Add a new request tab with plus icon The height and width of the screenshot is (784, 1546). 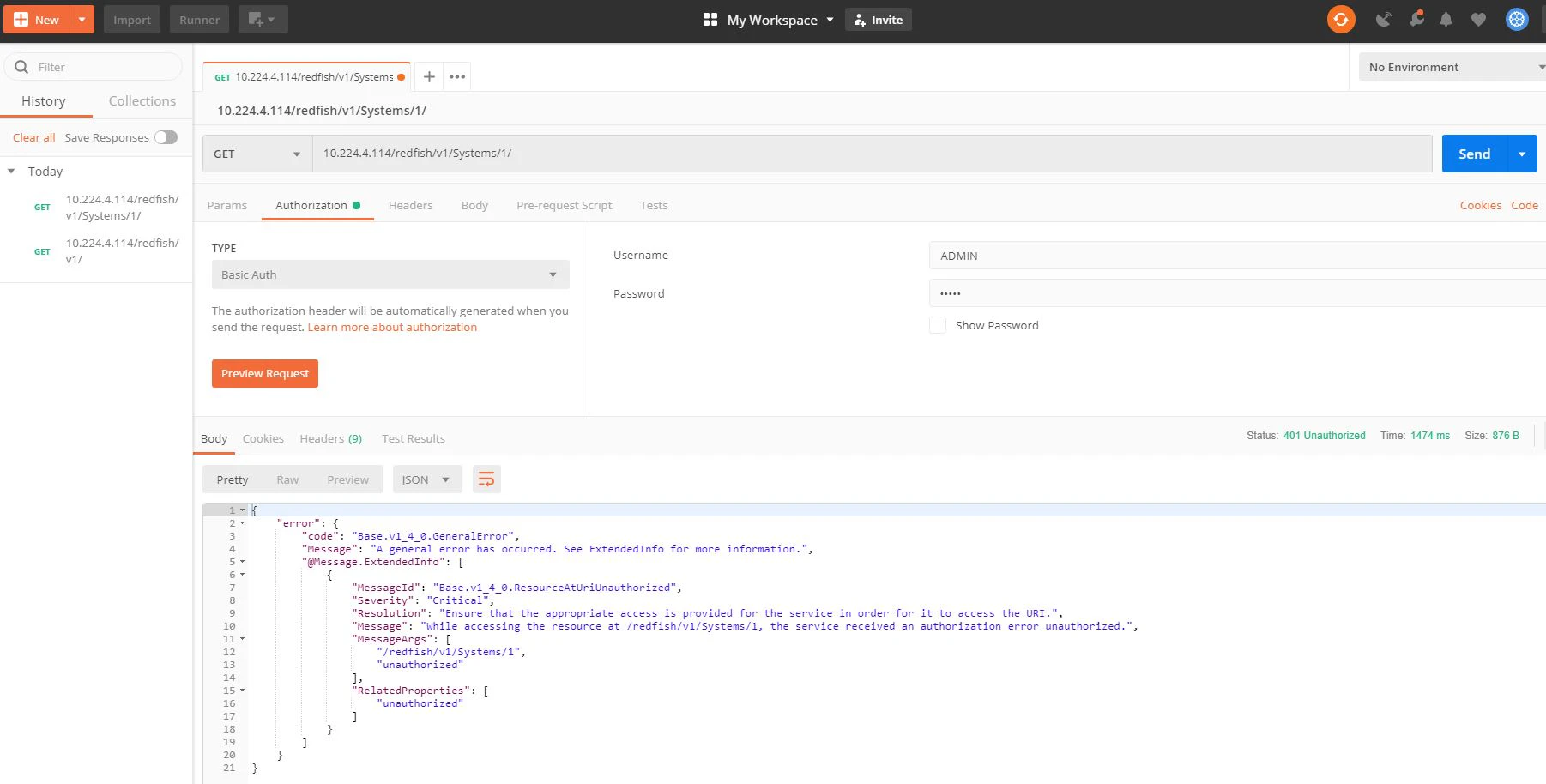[429, 77]
